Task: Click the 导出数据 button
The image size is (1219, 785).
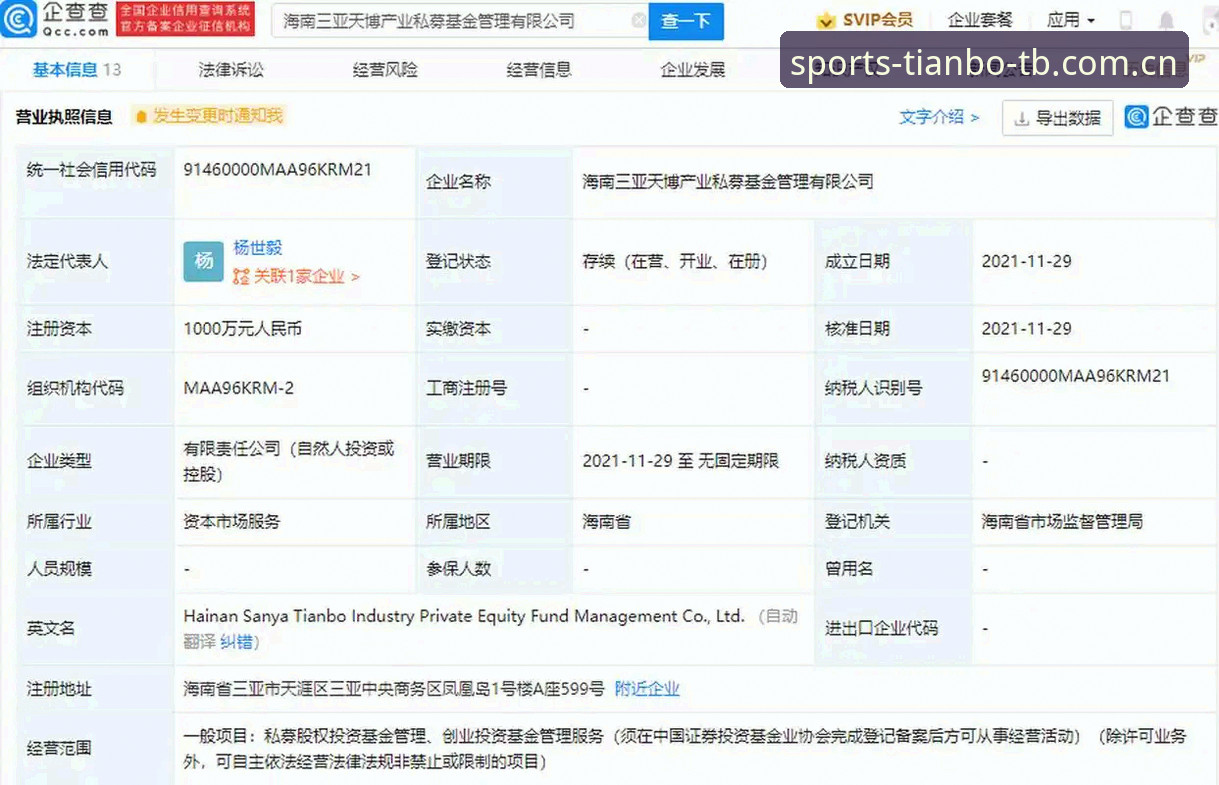Action: pos(1058,118)
